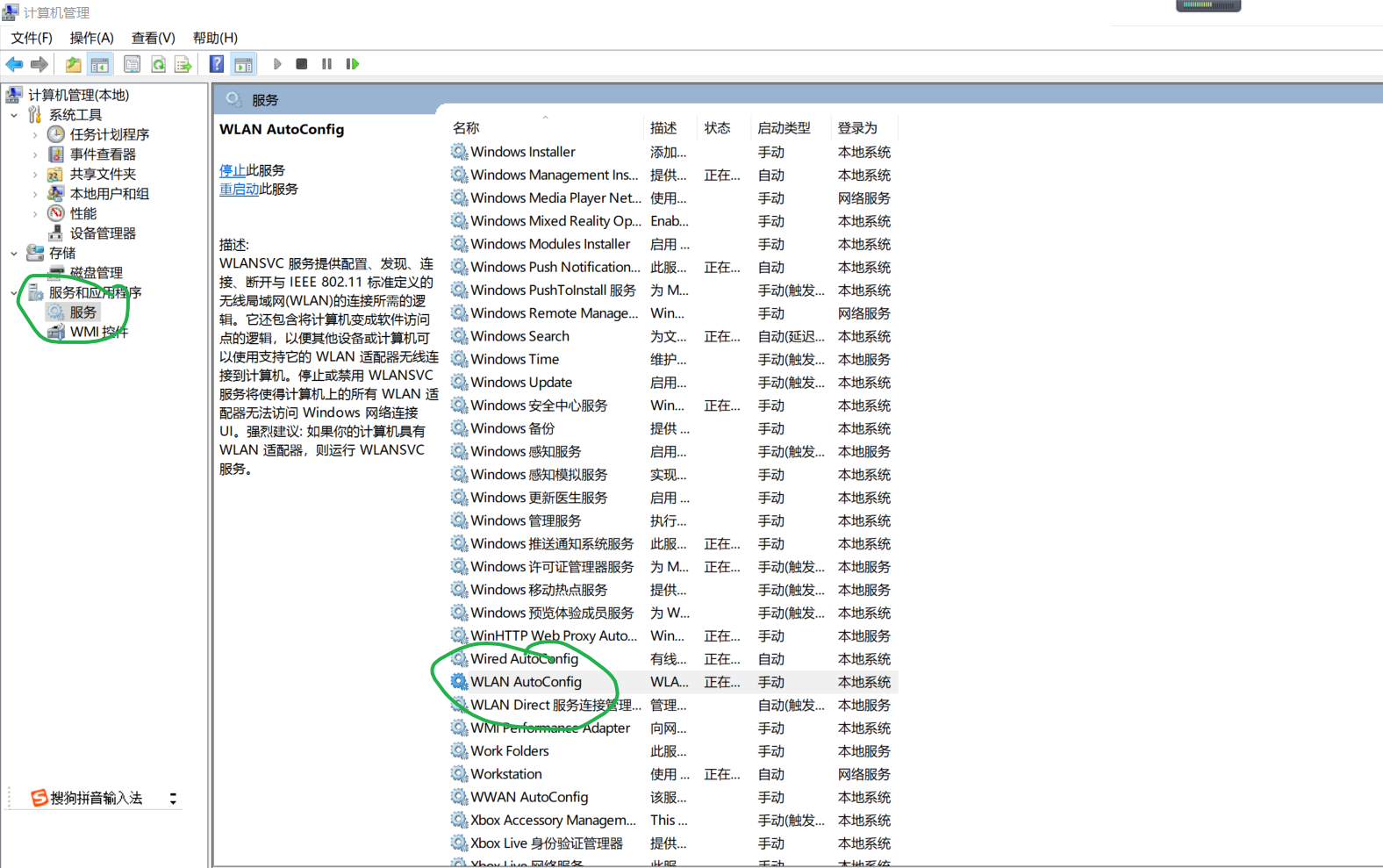1383x868 pixels.
Task: Collapse the 存储 tree node
Action: pyautogui.click(x=14, y=253)
